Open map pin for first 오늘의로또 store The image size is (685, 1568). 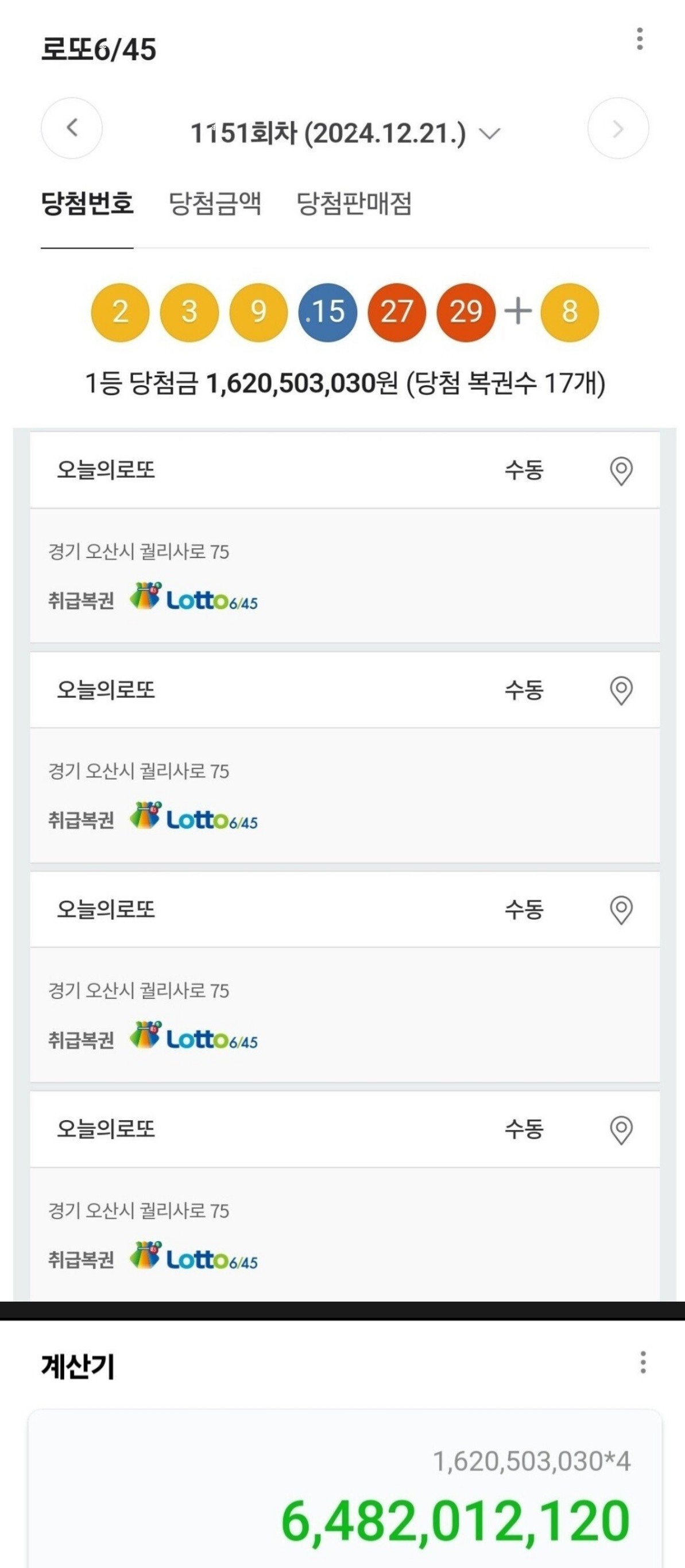coord(621,471)
